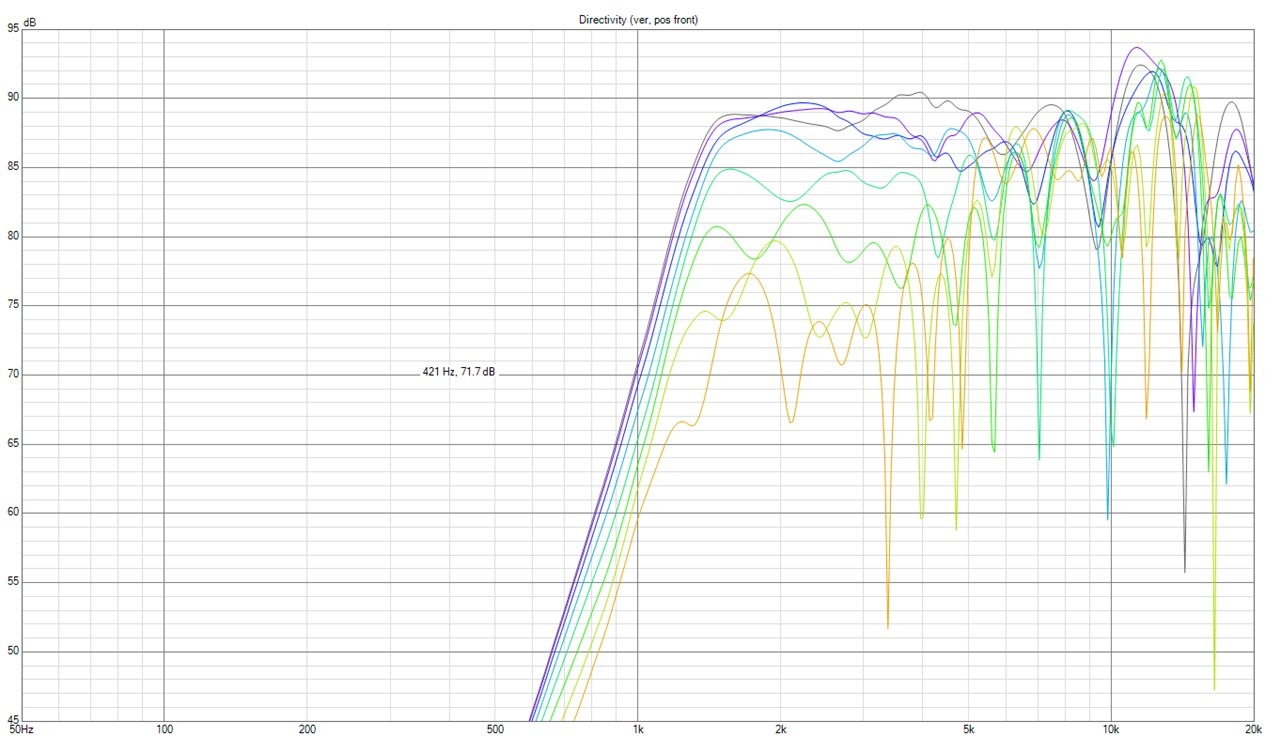
Task: Click the '50' dB axis label
Action: tap(13, 651)
